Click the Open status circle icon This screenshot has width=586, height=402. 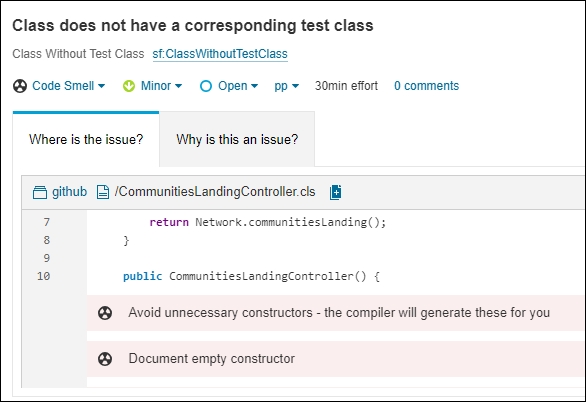(206, 86)
